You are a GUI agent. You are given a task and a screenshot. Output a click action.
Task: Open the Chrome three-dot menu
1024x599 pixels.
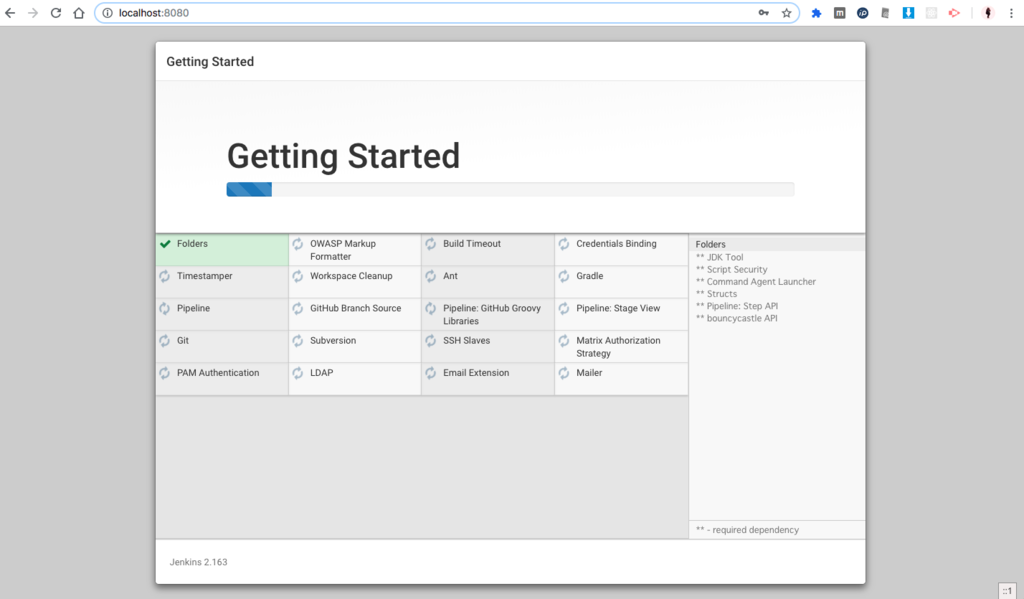pyautogui.click(x=1011, y=13)
